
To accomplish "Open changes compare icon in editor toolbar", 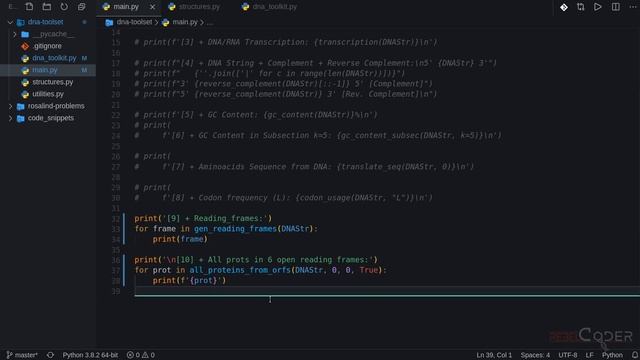I will tap(580, 7).
